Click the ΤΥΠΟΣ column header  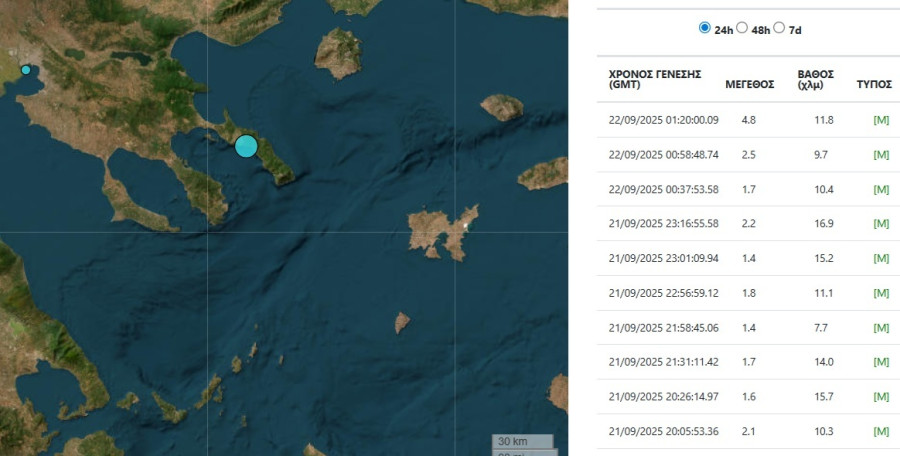point(874,84)
